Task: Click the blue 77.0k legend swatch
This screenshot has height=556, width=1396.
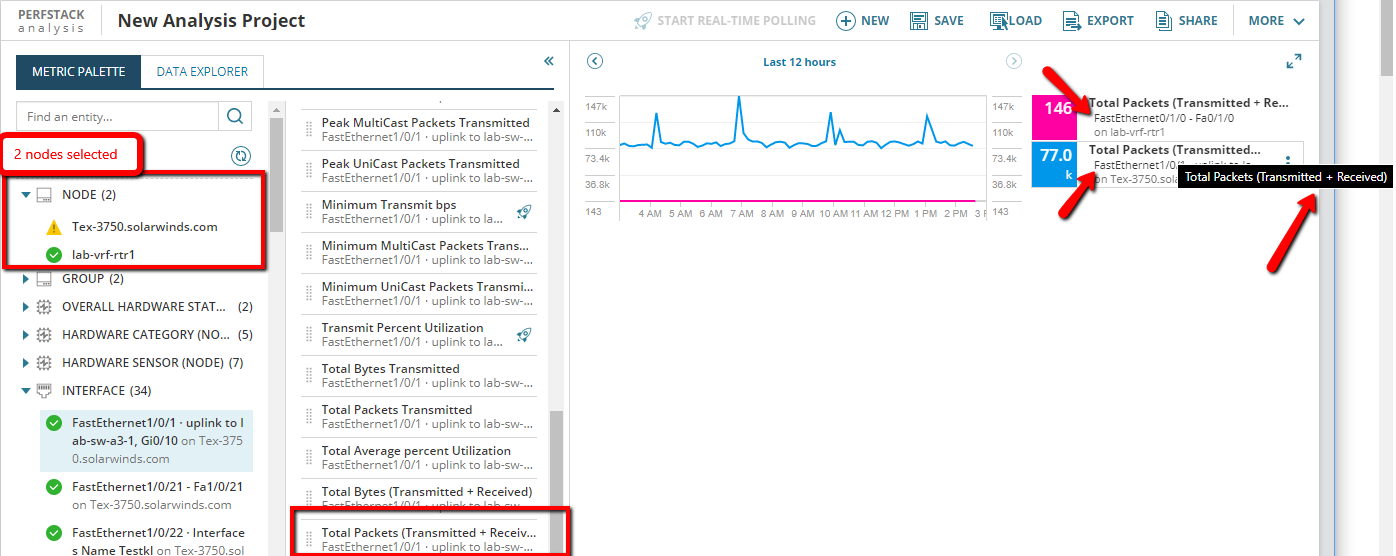Action: (x=1055, y=164)
